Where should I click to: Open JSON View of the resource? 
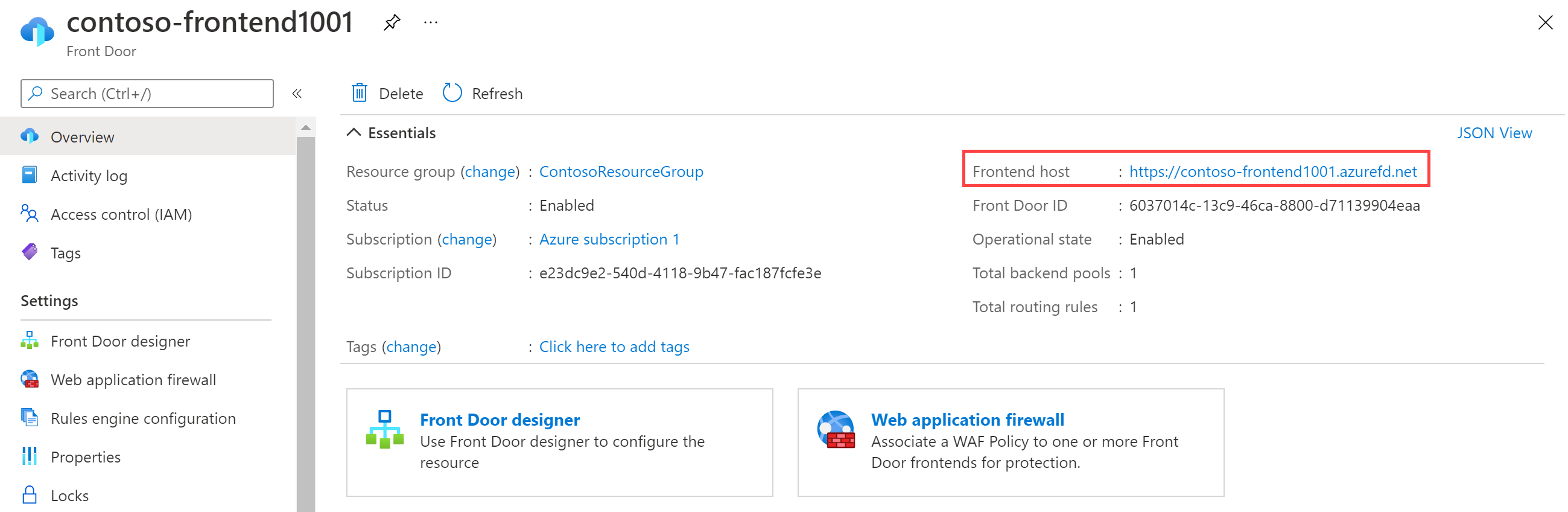[1495, 132]
